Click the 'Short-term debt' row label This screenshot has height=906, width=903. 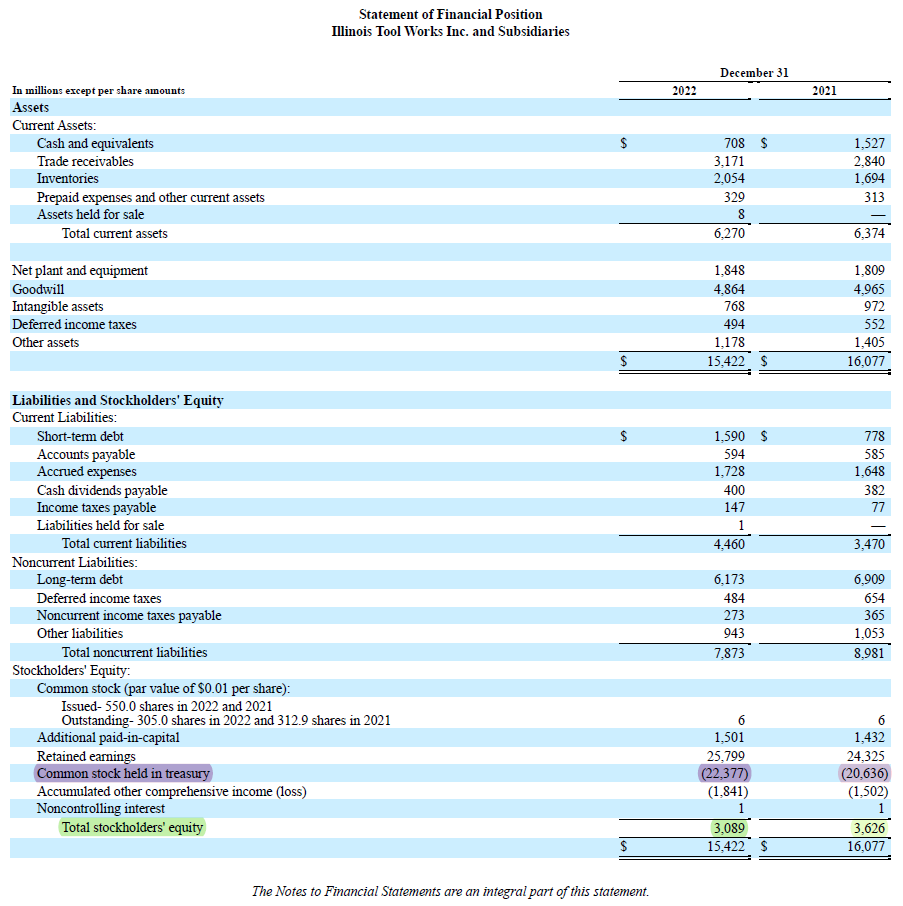coord(80,436)
